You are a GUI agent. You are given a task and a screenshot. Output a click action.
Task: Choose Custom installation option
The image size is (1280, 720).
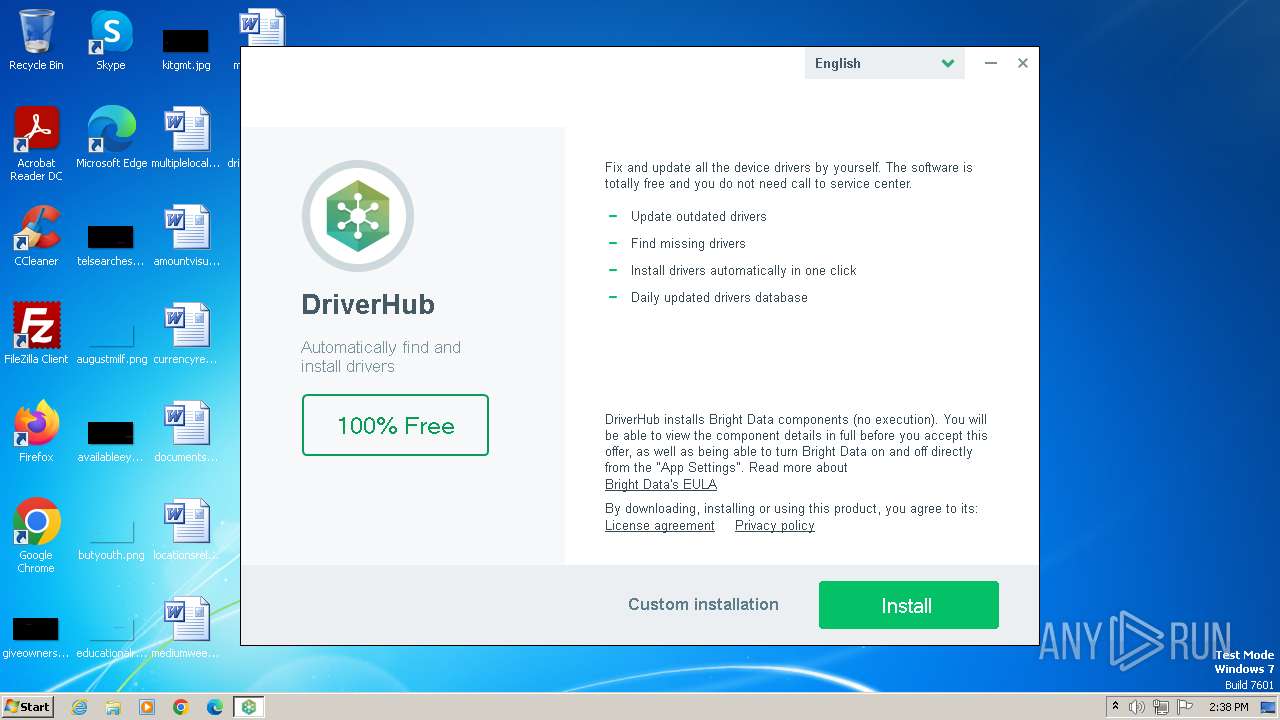point(703,604)
